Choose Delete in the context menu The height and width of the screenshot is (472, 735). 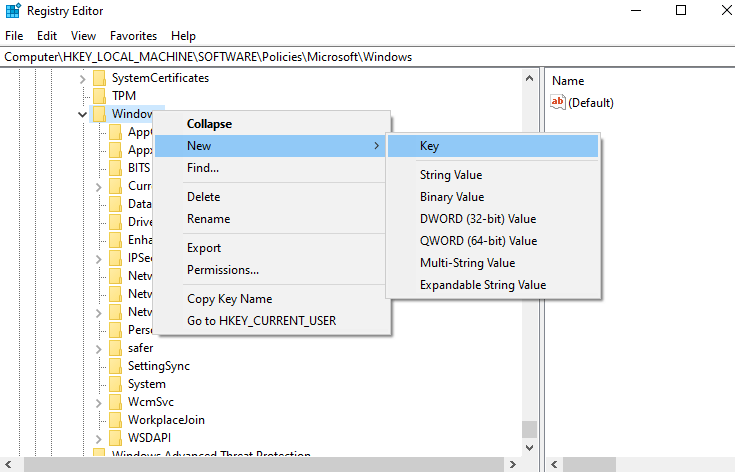tap(272, 197)
